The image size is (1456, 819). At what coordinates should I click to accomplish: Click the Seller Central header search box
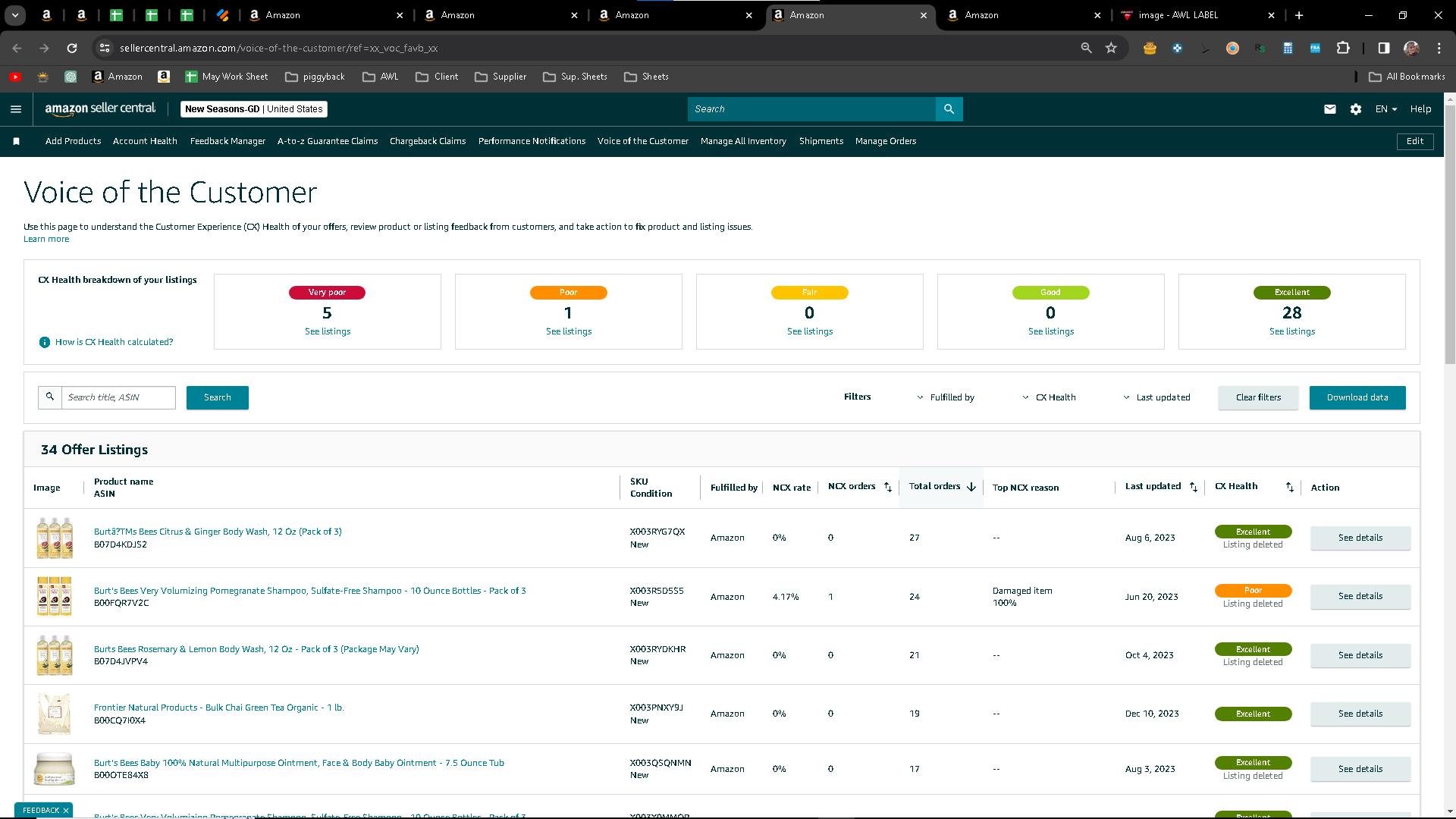[811, 109]
